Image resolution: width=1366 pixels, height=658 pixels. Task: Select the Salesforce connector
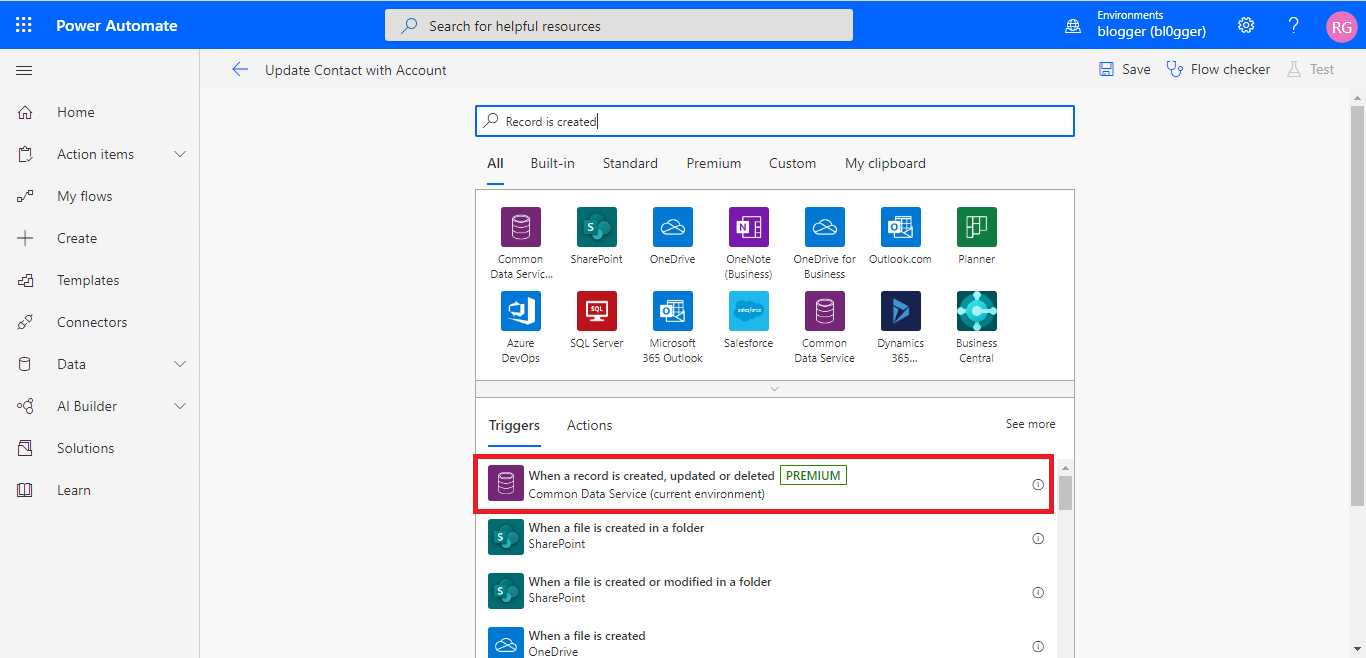point(748,311)
